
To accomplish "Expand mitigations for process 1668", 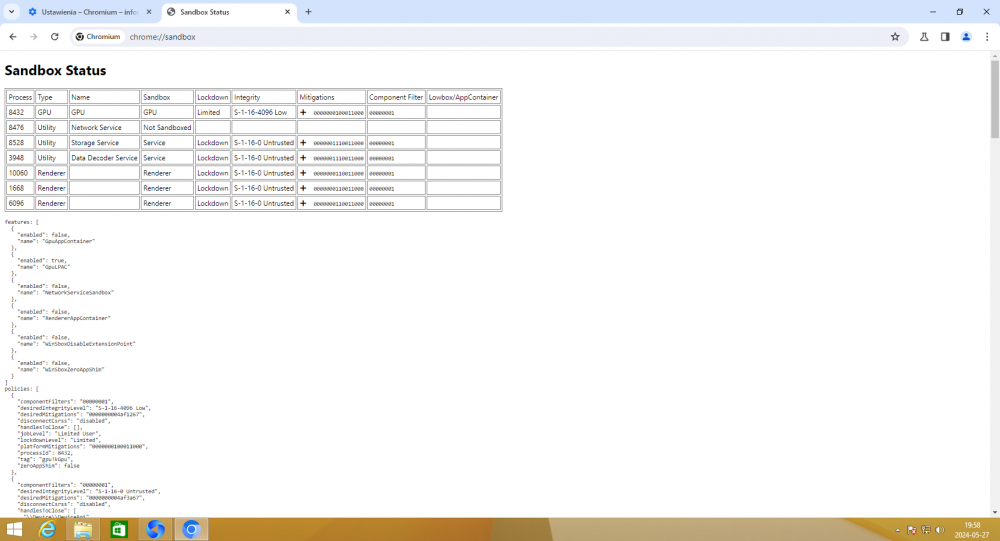I will [x=303, y=188].
